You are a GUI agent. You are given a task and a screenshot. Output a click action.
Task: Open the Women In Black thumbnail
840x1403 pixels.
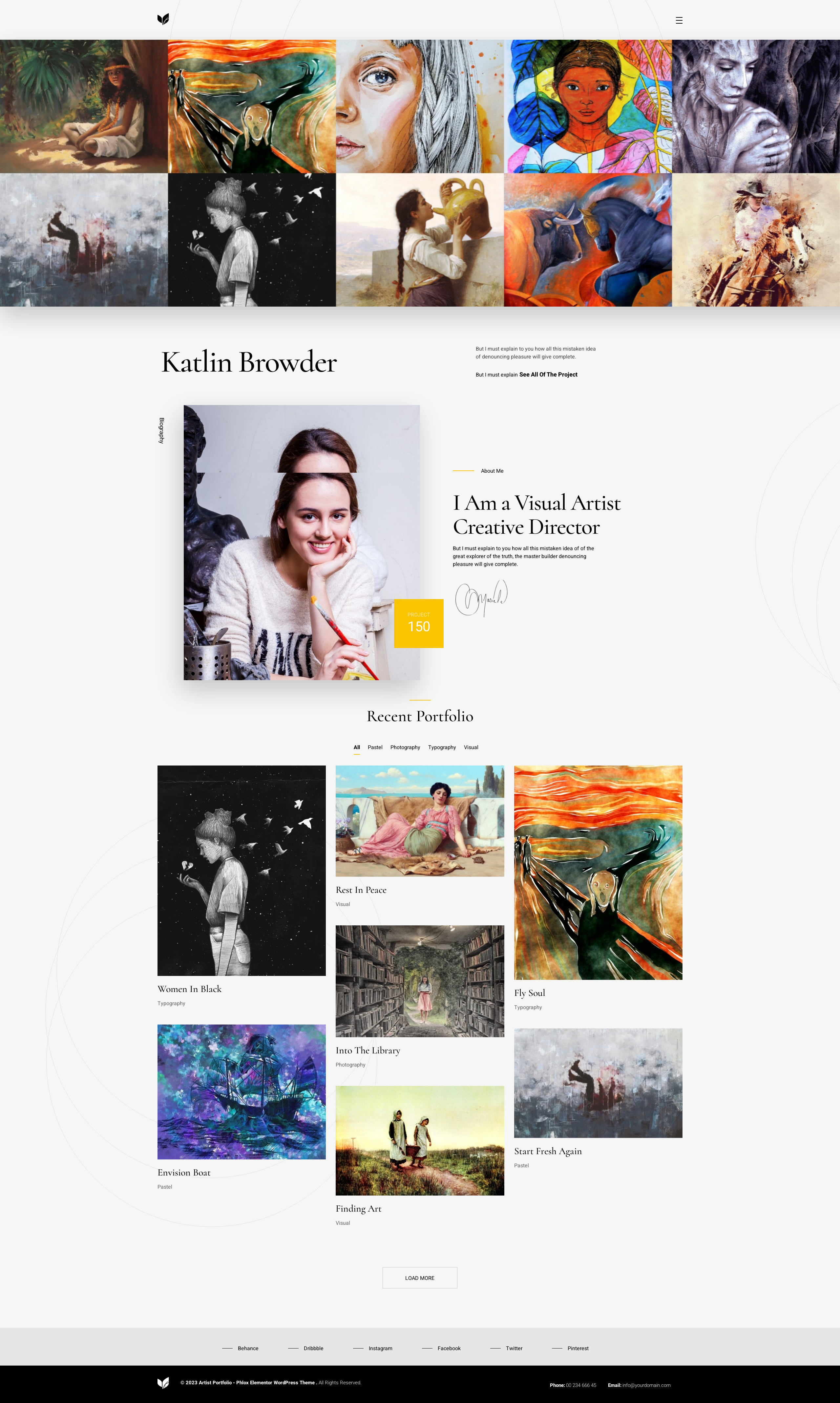tap(241, 870)
